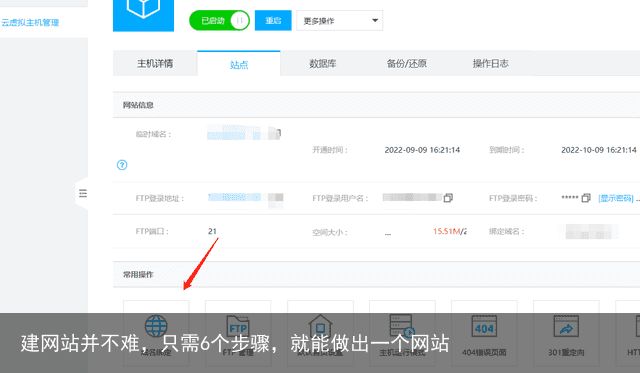The height and width of the screenshot is (373, 640).
Task: Open the default homepage house icon
Action: 320,326
